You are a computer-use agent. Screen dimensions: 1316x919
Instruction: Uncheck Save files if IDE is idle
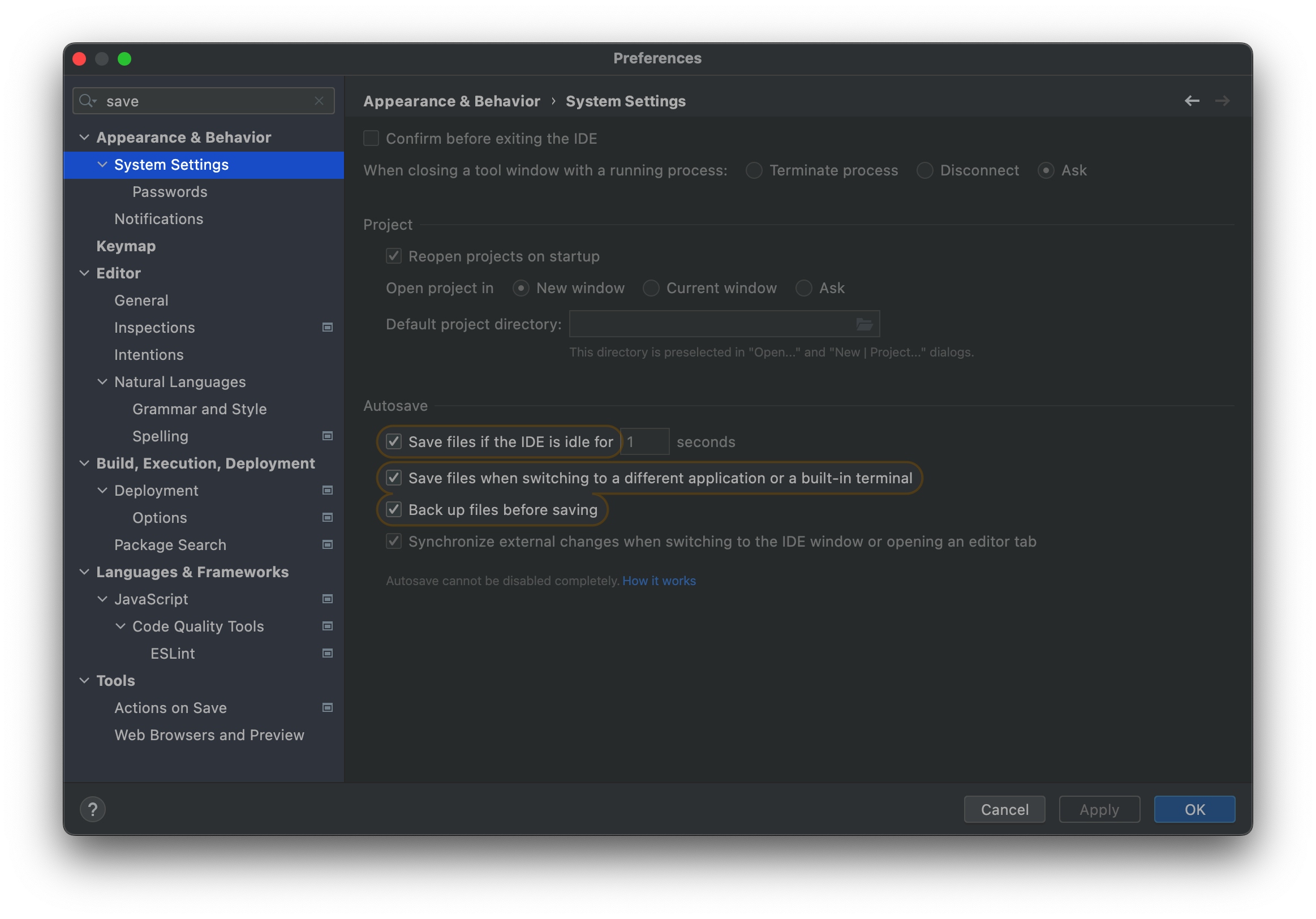pyautogui.click(x=394, y=441)
